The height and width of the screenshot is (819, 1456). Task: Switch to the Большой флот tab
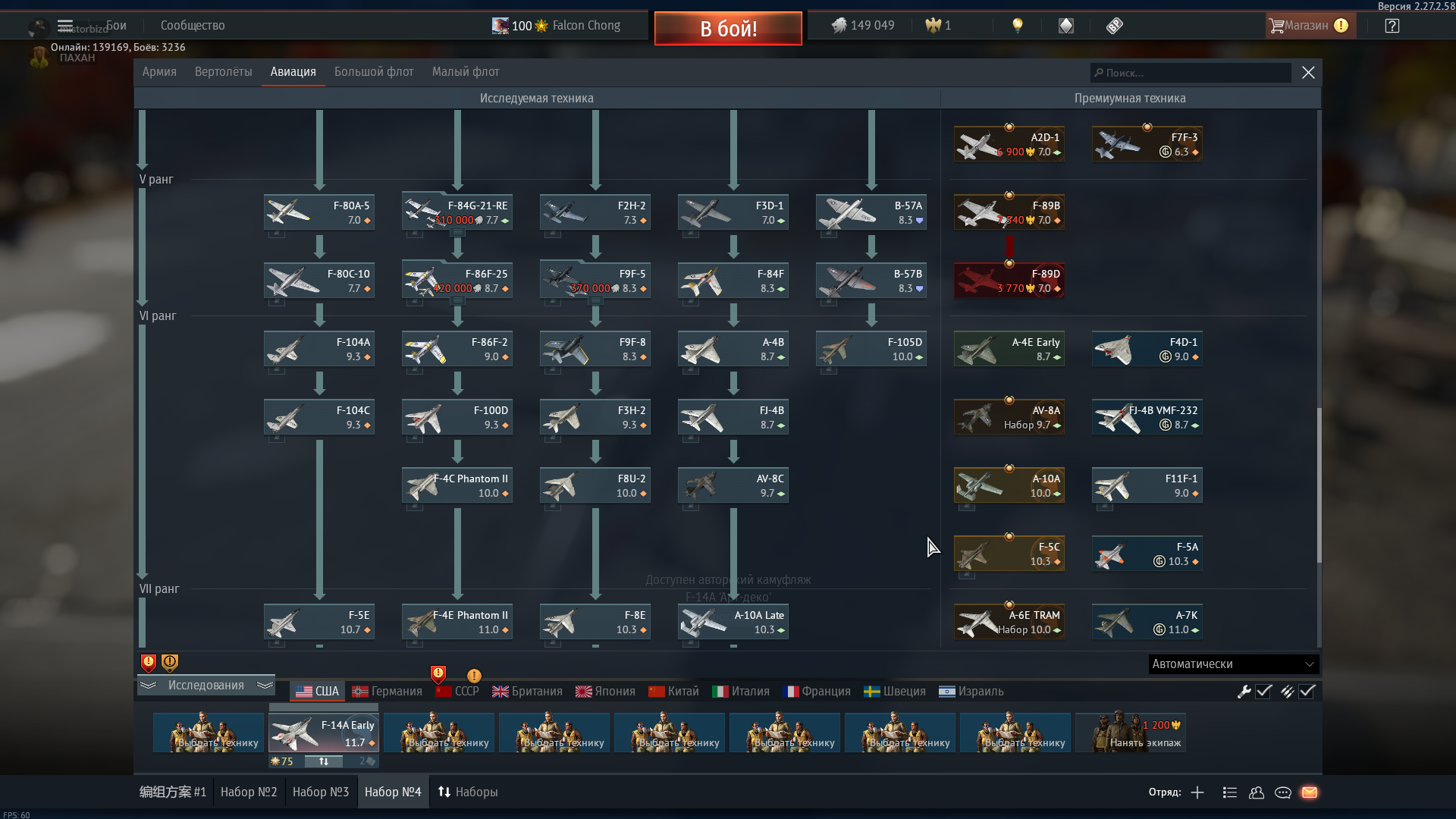click(374, 71)
